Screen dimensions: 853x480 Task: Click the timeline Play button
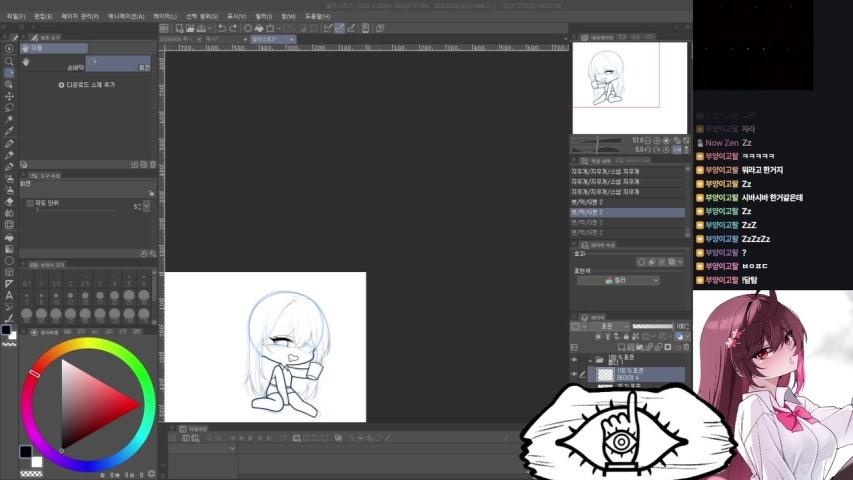pyautogui.click(x=250, y=437)
